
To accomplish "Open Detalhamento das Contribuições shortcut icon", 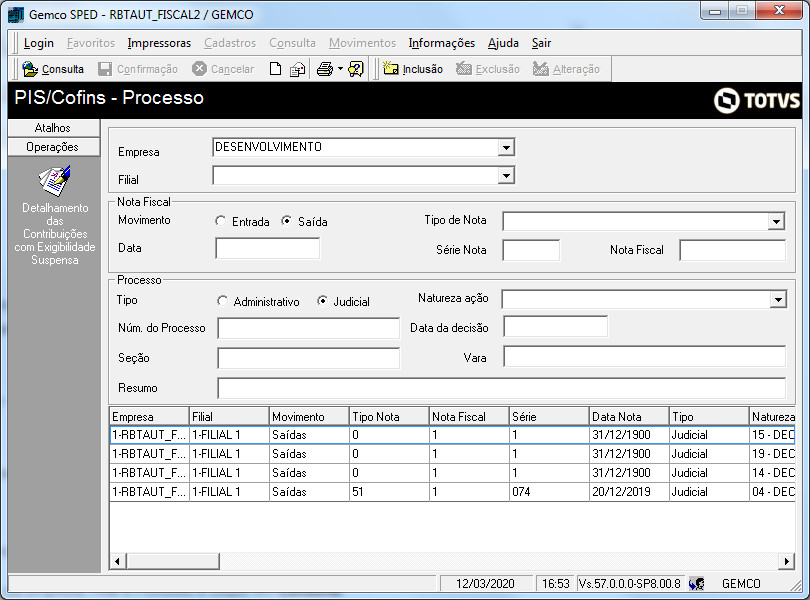I will click(x=55, y=181).
